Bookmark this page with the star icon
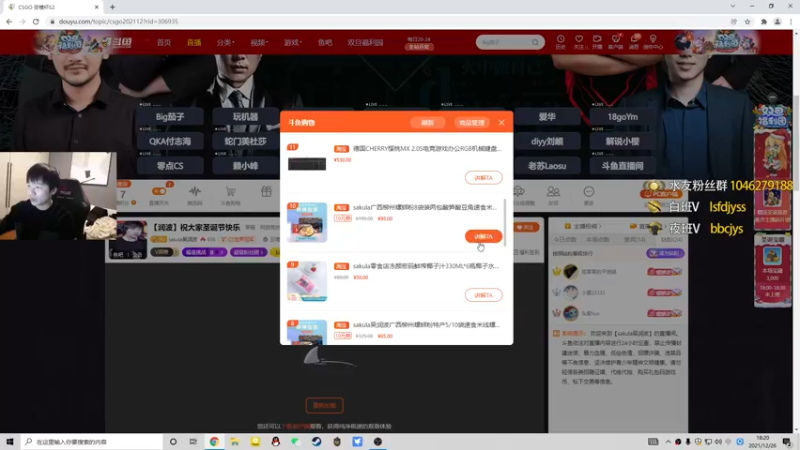 (x=747, y=21)
